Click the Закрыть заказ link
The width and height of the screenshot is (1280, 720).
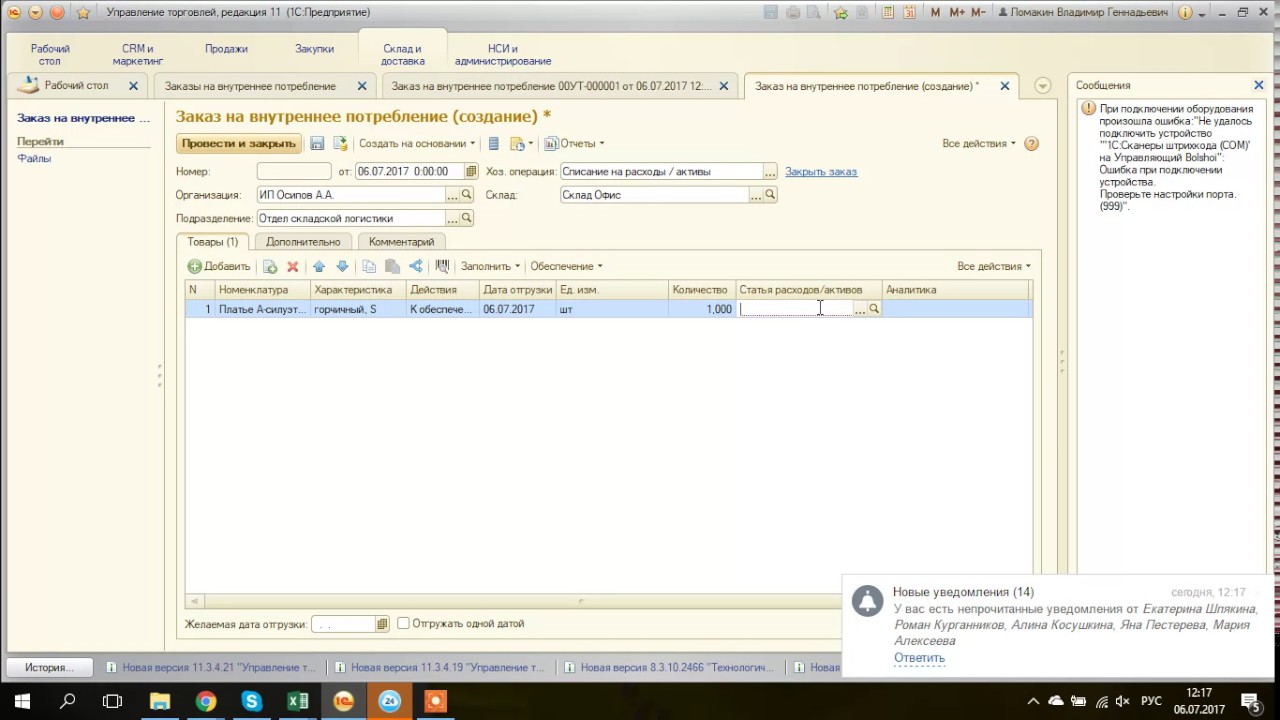pyautogui.click(x=821, y=171)
